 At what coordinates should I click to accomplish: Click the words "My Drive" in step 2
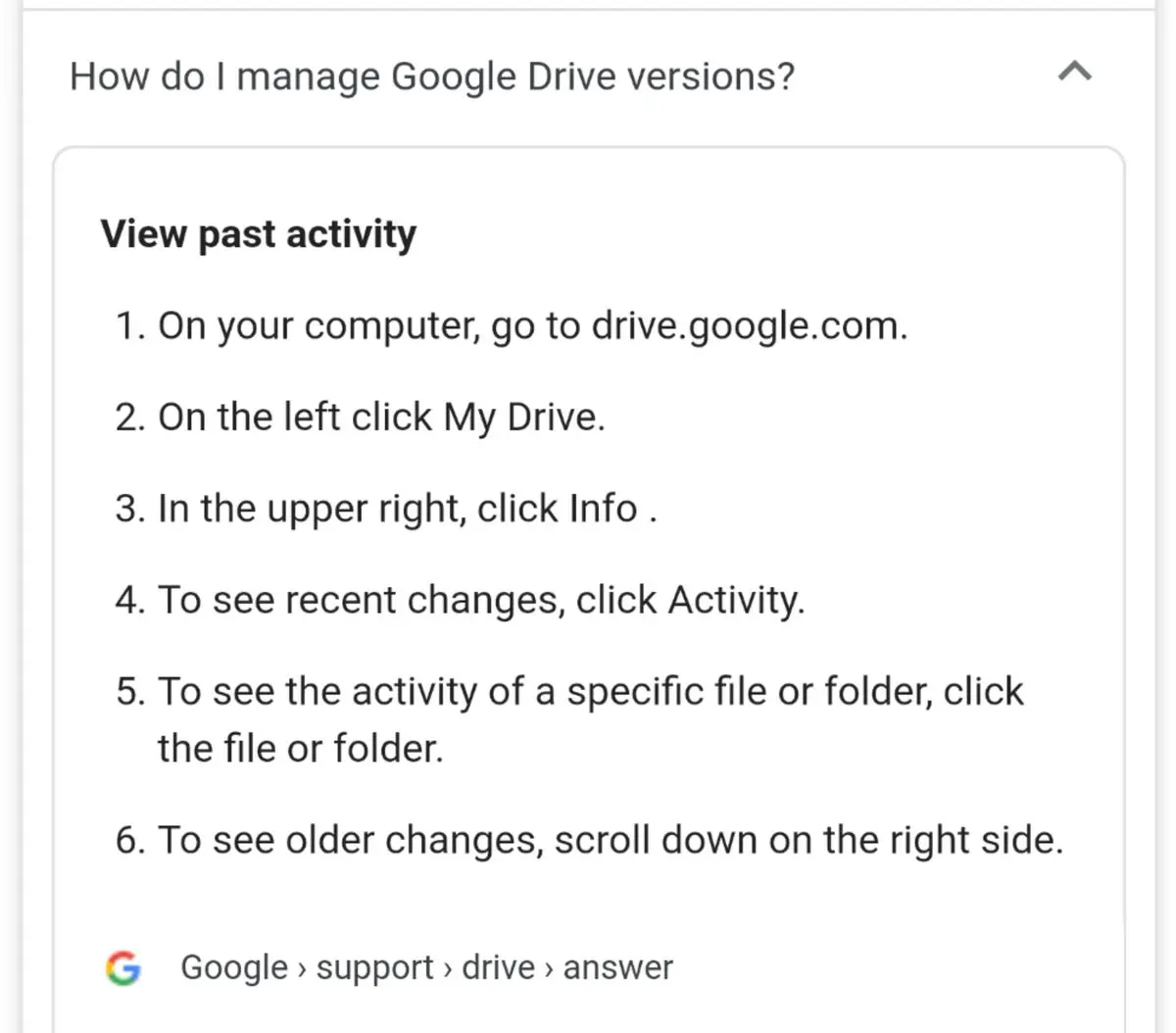tap(522, 418)
